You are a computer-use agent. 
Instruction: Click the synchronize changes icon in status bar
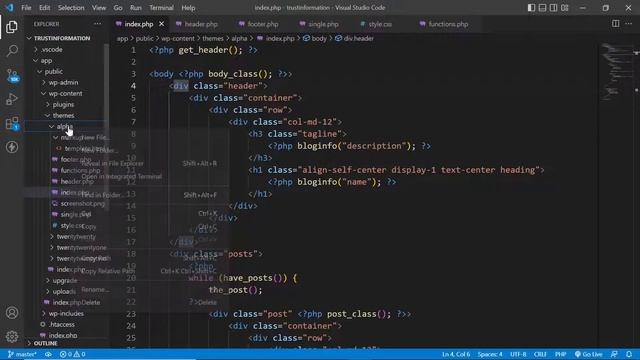pos(48,354)
